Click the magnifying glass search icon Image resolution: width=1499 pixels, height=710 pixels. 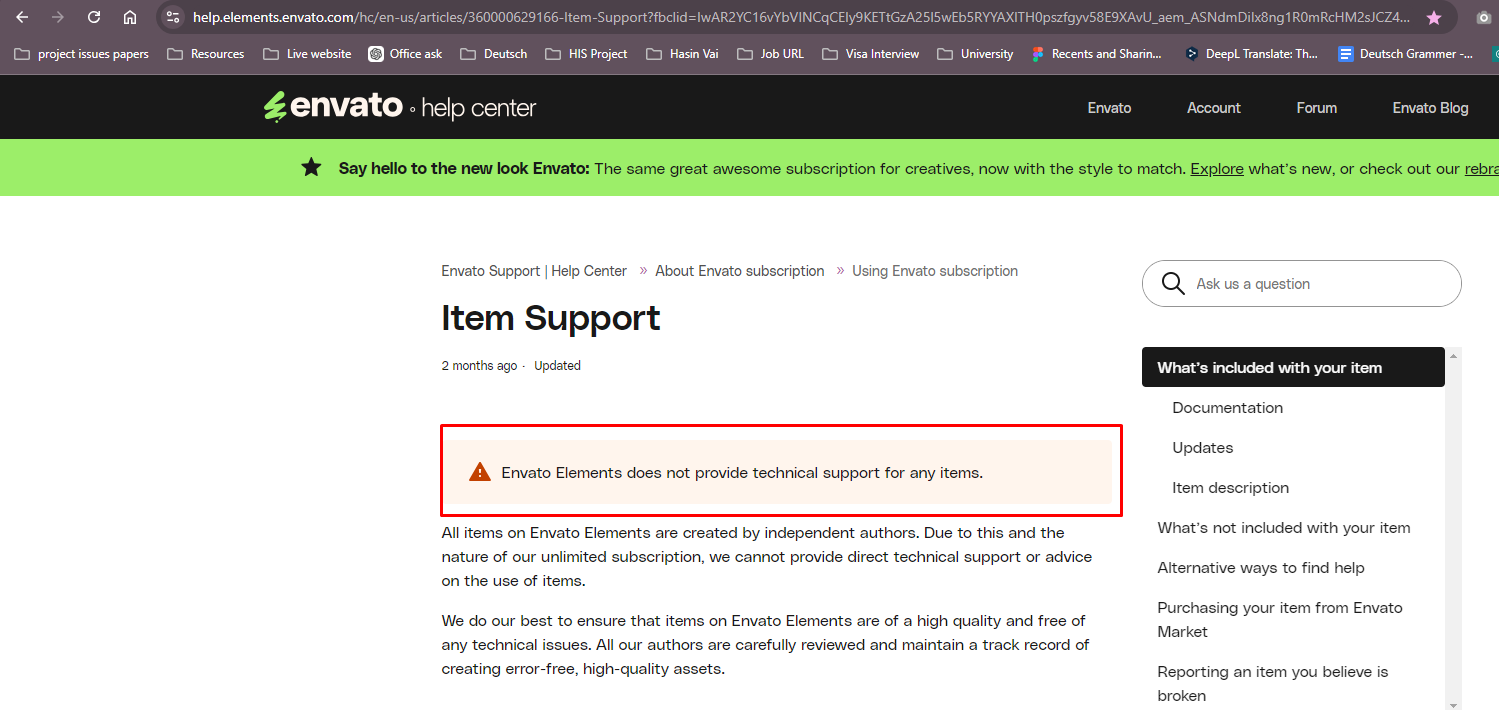pyautogui.click(x=1173, y=284)
